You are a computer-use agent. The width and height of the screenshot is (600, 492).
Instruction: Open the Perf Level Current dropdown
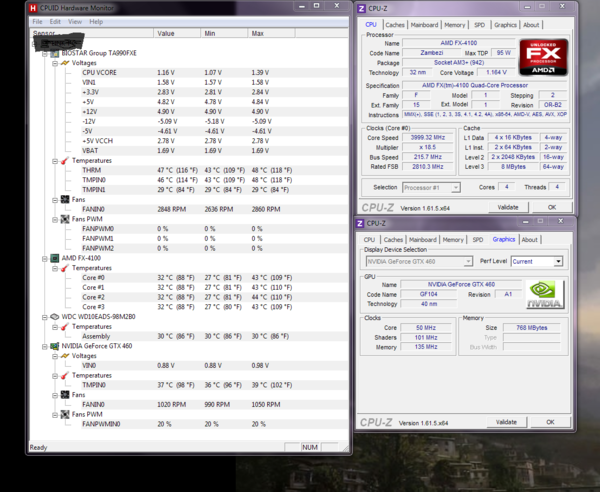coord(558,262)
